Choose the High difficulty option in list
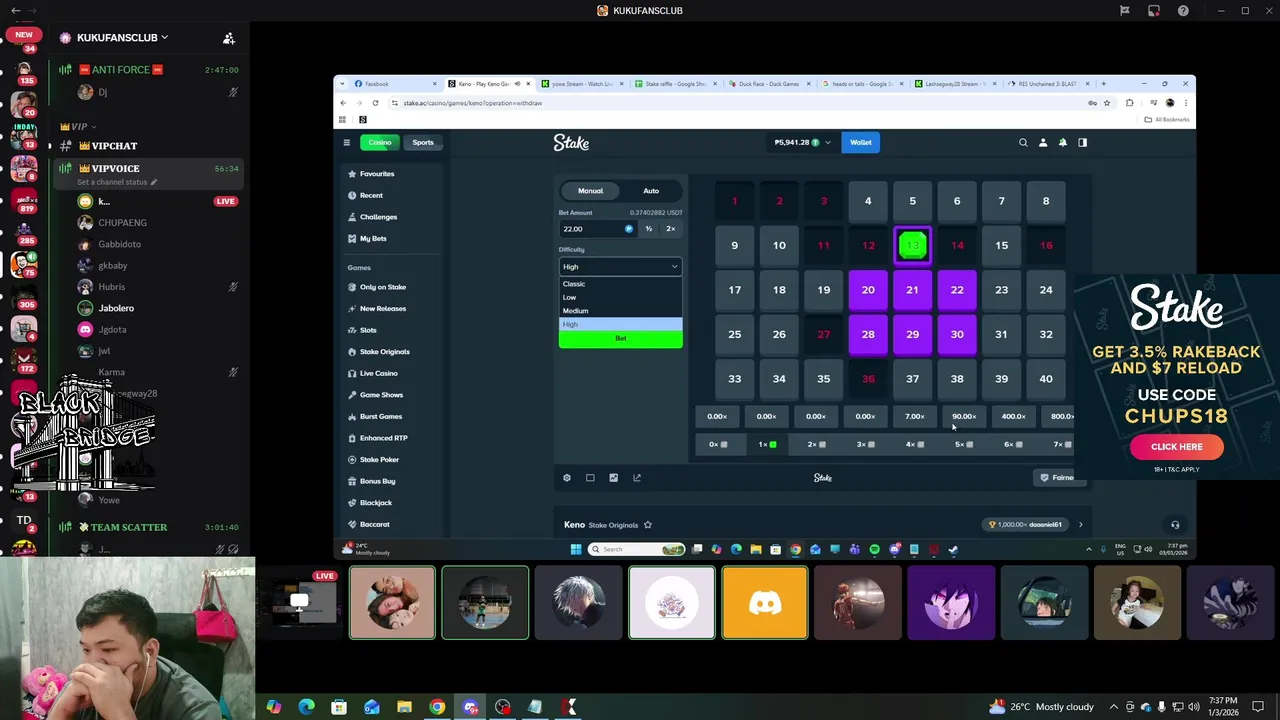Image resolution: width=1280 pixels, height=720 pixels. coord(620,324)
